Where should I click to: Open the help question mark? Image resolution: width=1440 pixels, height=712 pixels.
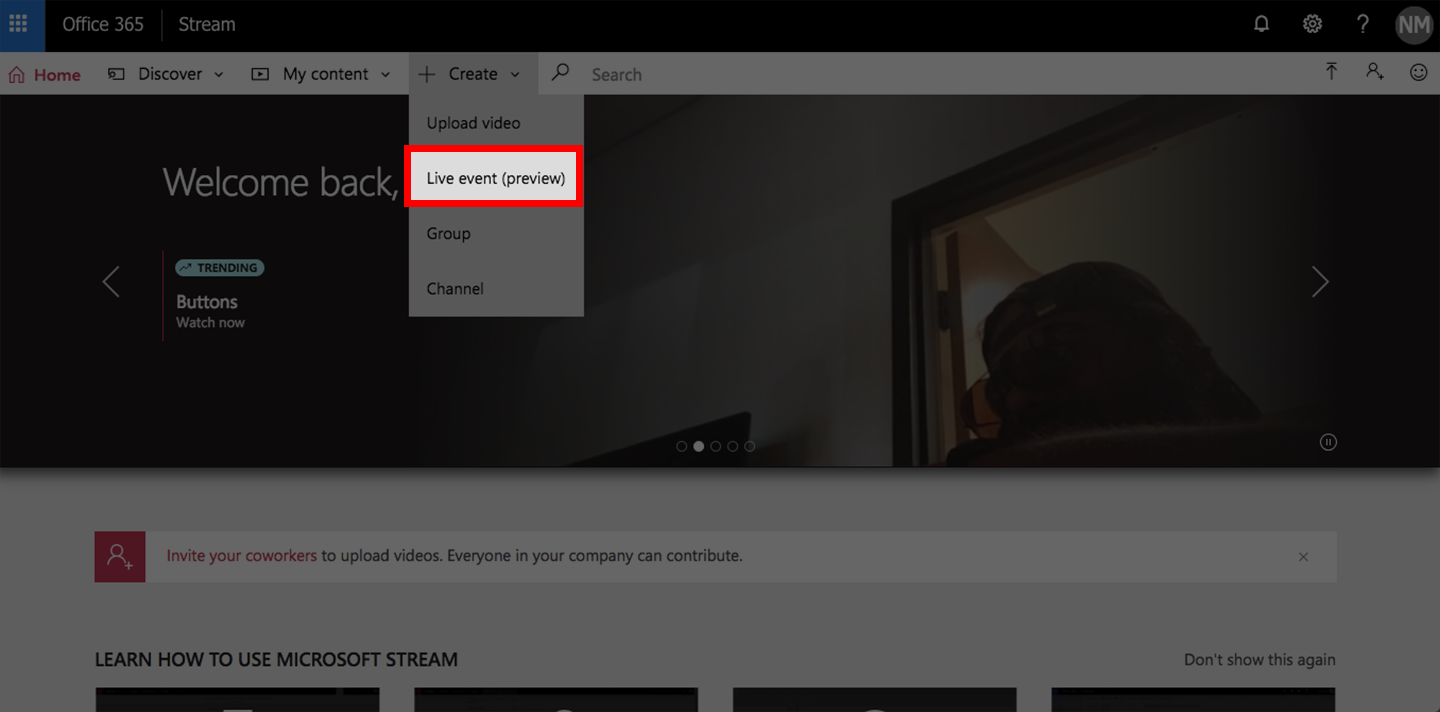click(1362, 24)
